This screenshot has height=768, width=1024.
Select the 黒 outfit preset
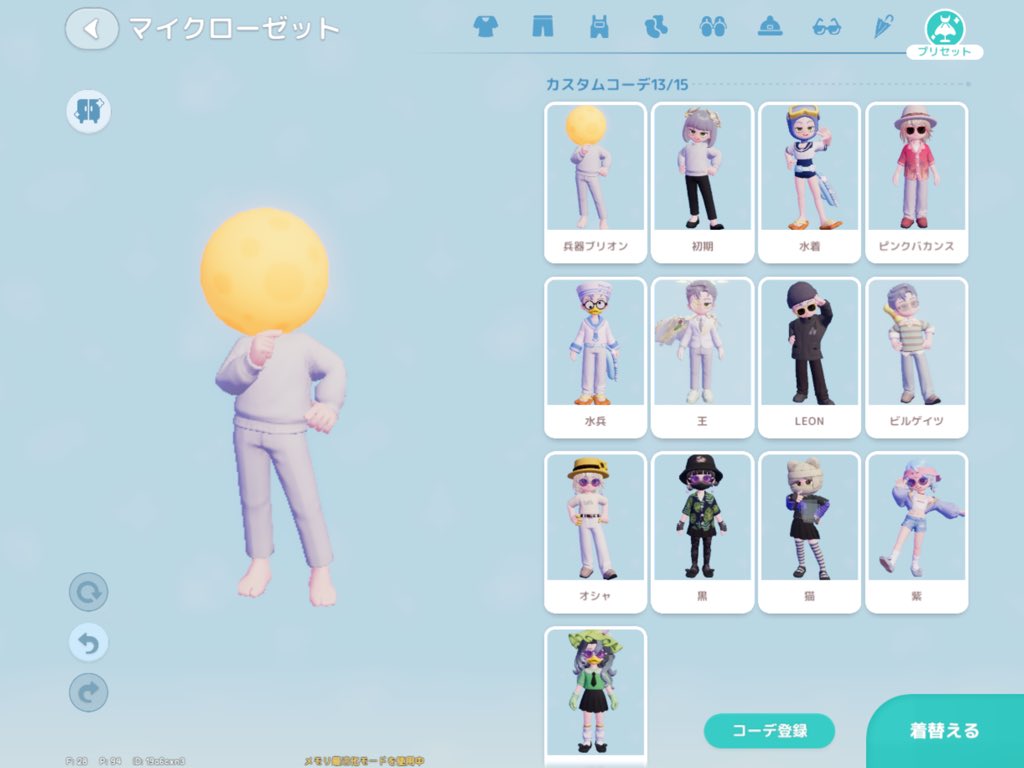coord(703,533)
